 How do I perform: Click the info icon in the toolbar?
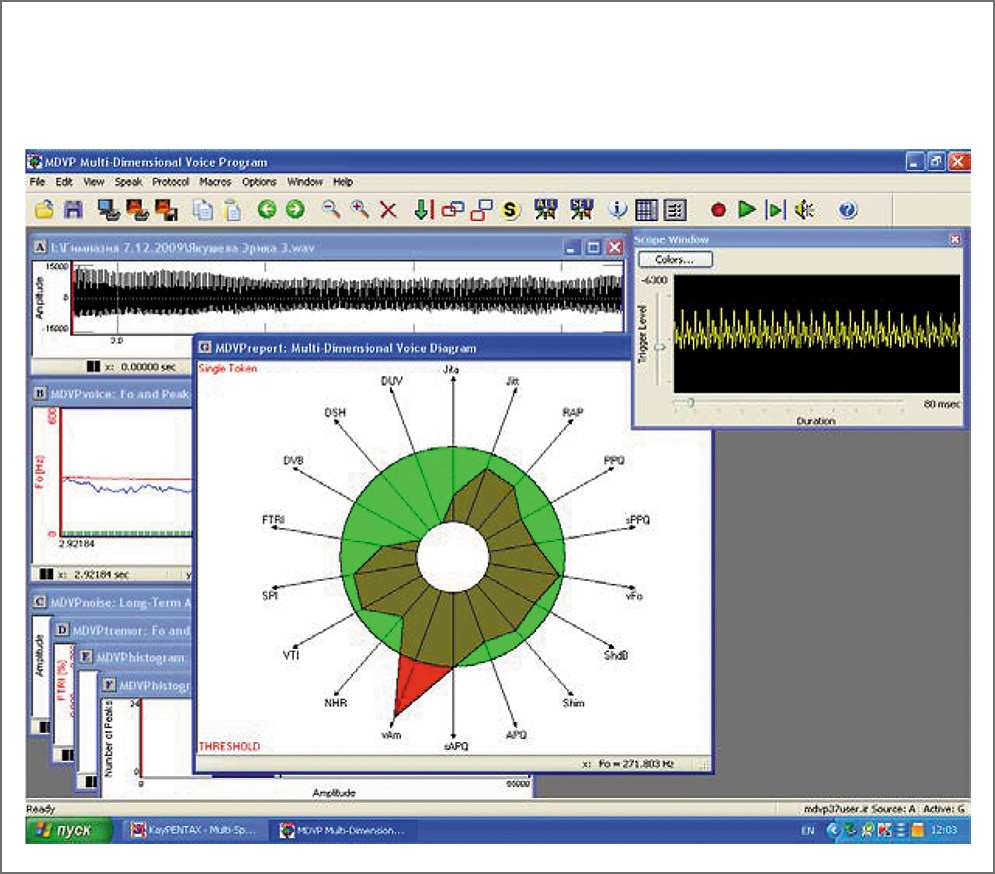click(617, 210)
